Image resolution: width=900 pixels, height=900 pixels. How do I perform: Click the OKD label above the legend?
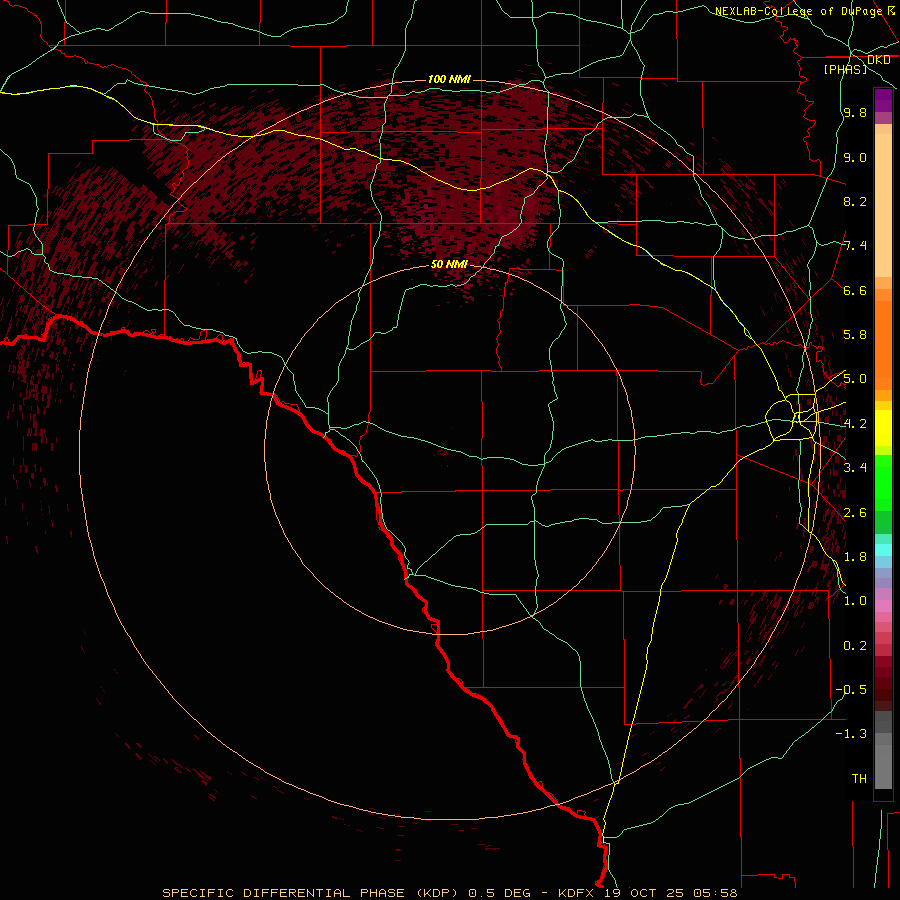[879, 60]
